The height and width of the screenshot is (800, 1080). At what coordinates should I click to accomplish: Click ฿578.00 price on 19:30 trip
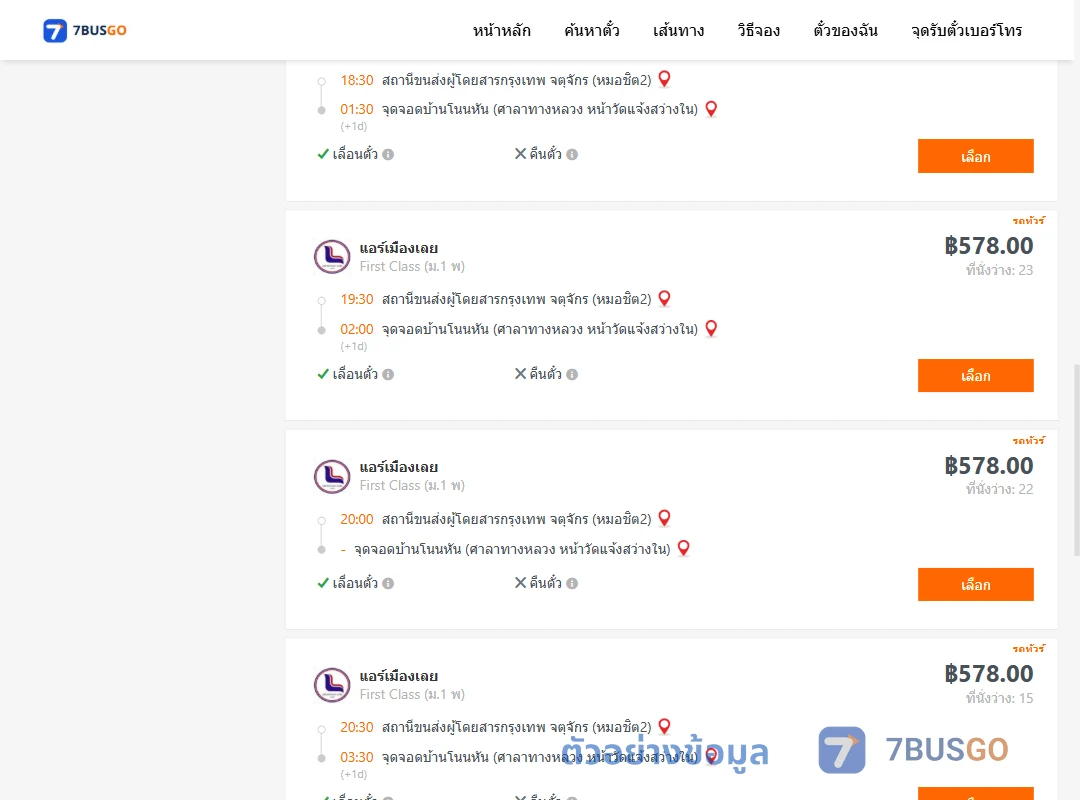coord(988,246)
